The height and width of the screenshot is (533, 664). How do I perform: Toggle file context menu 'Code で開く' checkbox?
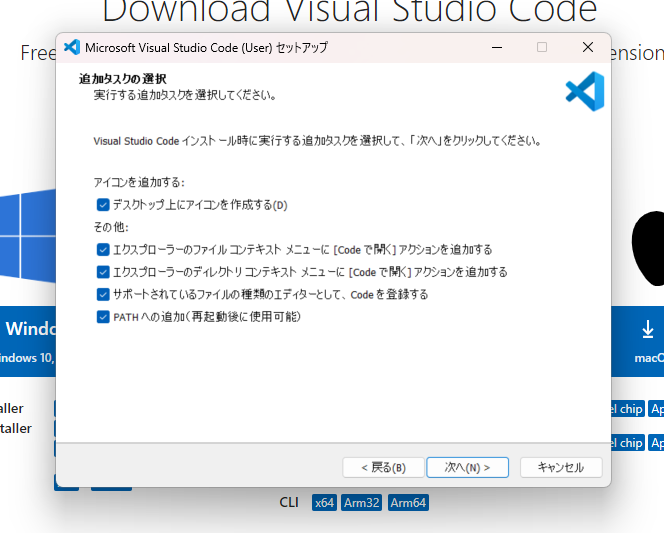103,250
